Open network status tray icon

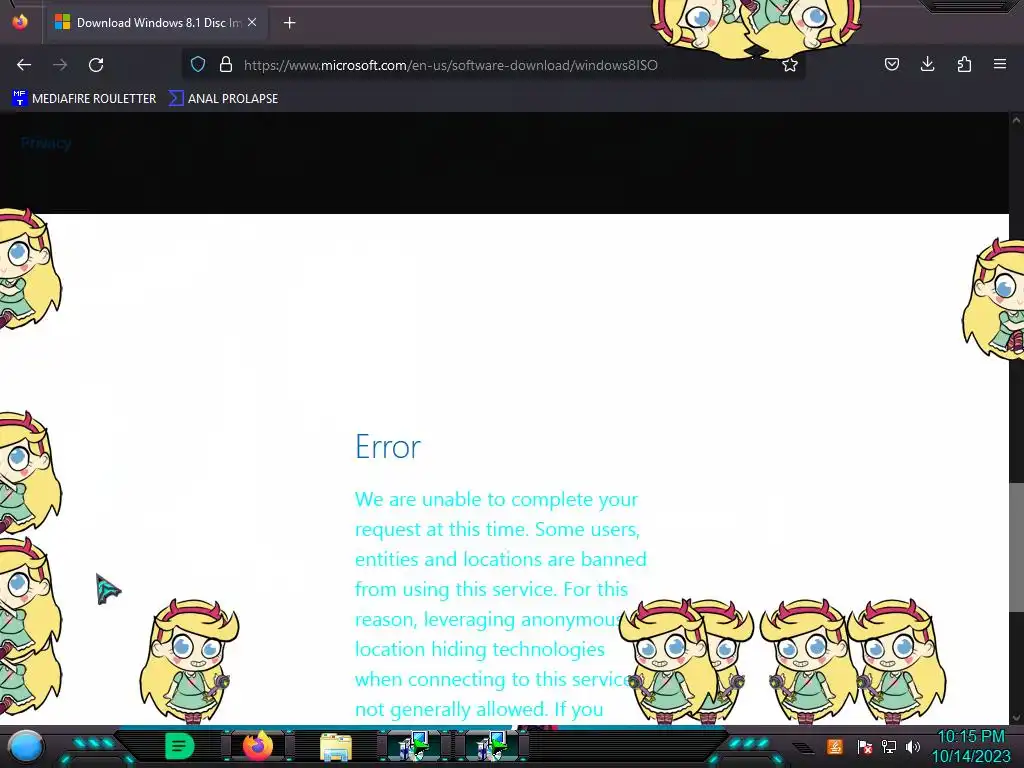(889, 746)
